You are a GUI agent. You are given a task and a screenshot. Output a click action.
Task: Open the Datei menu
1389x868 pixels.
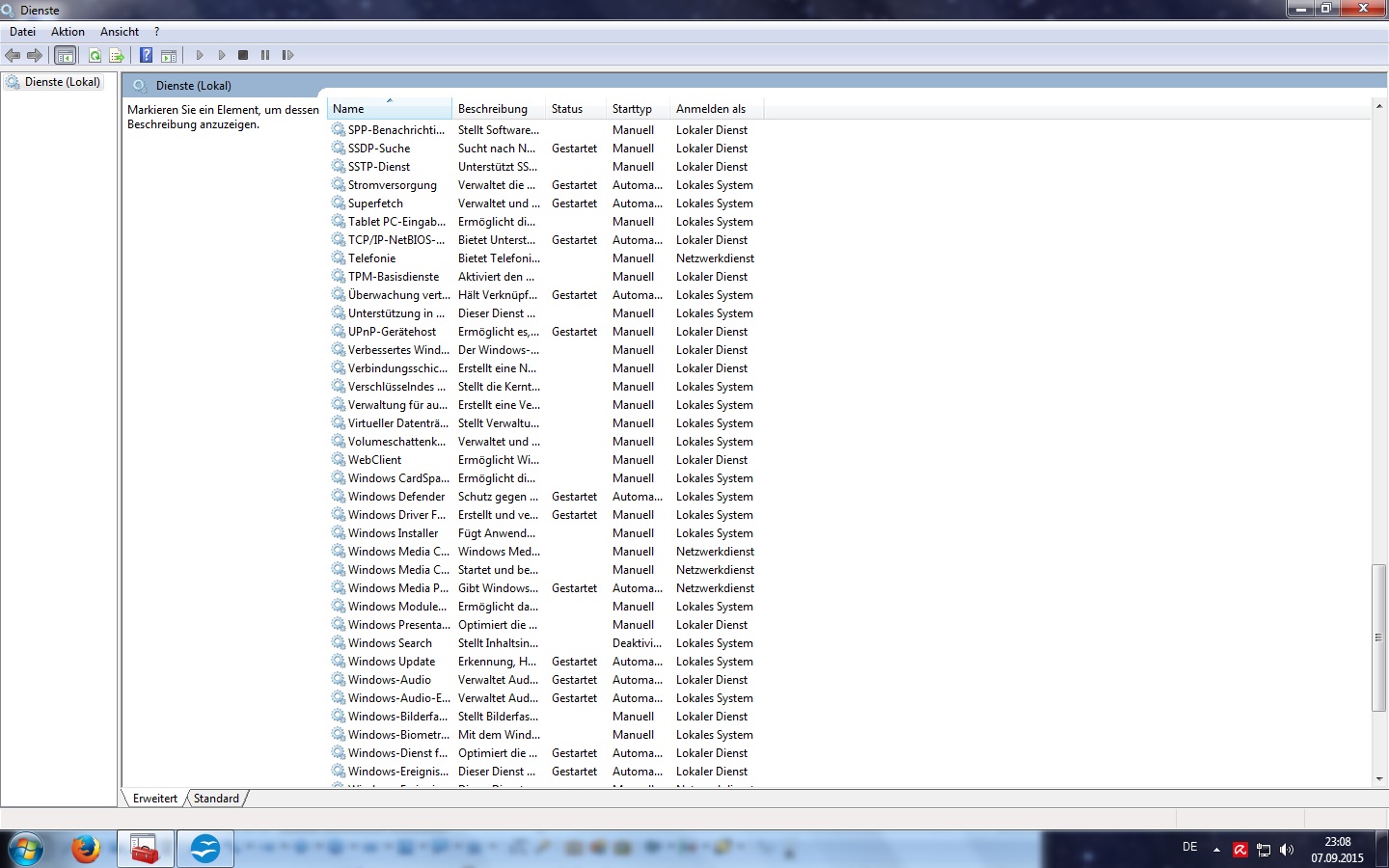click(x=22, y=32)
